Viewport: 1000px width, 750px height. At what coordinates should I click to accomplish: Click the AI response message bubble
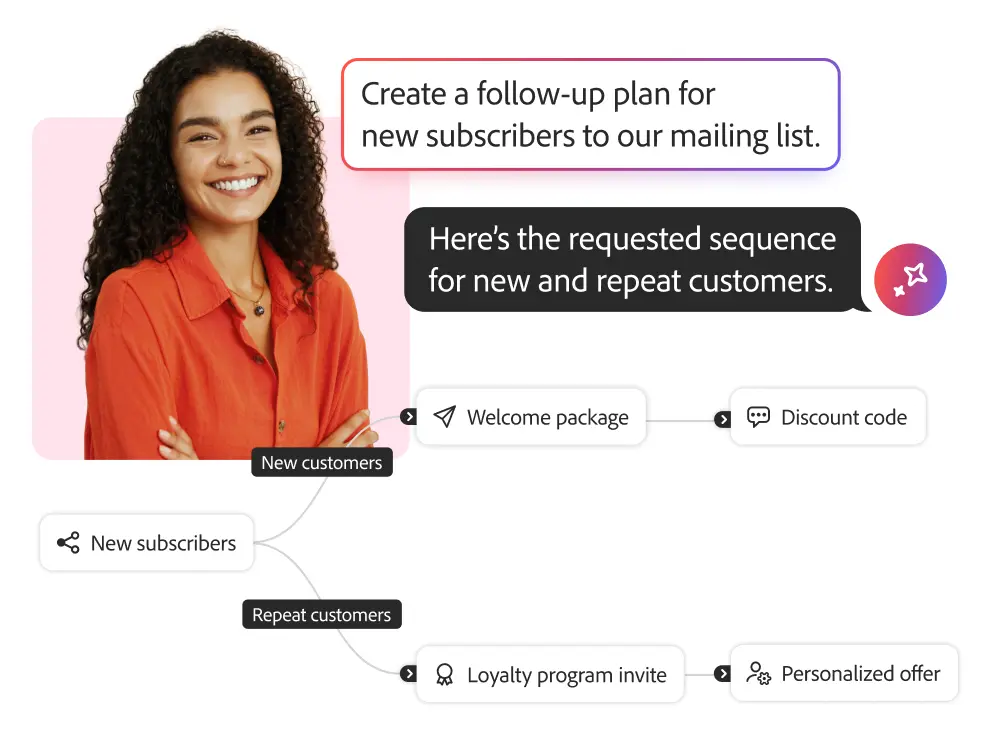[x=631, y=259]
